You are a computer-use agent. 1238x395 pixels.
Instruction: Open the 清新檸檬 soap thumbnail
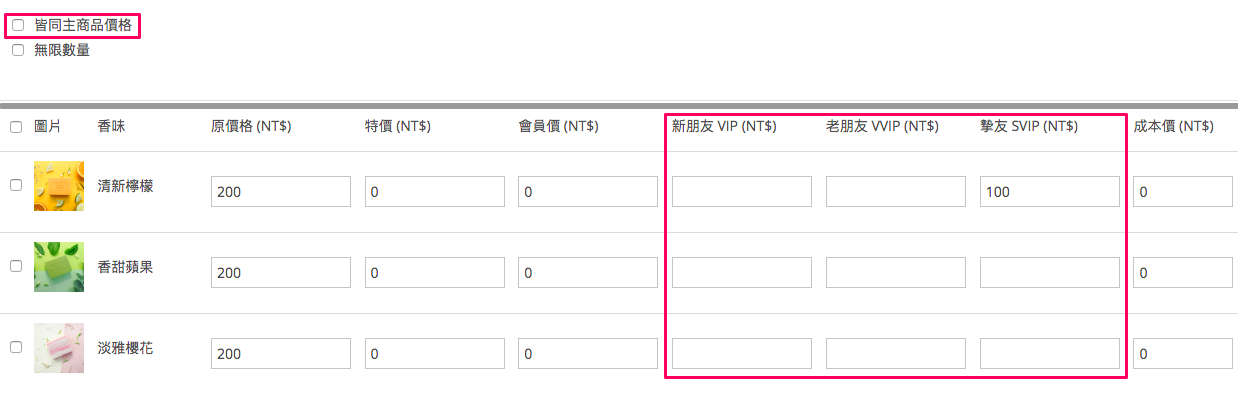52,186
